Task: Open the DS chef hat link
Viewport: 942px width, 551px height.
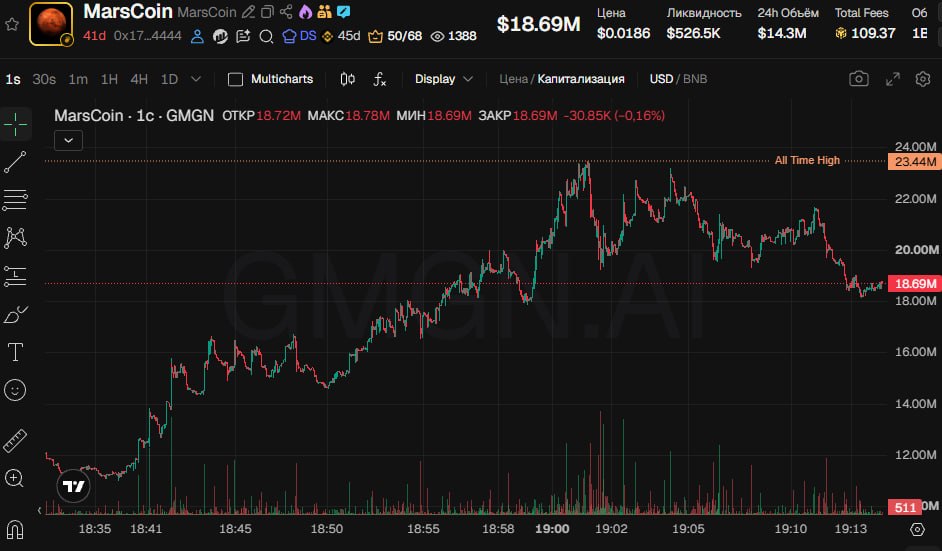Action: point(299,36)
